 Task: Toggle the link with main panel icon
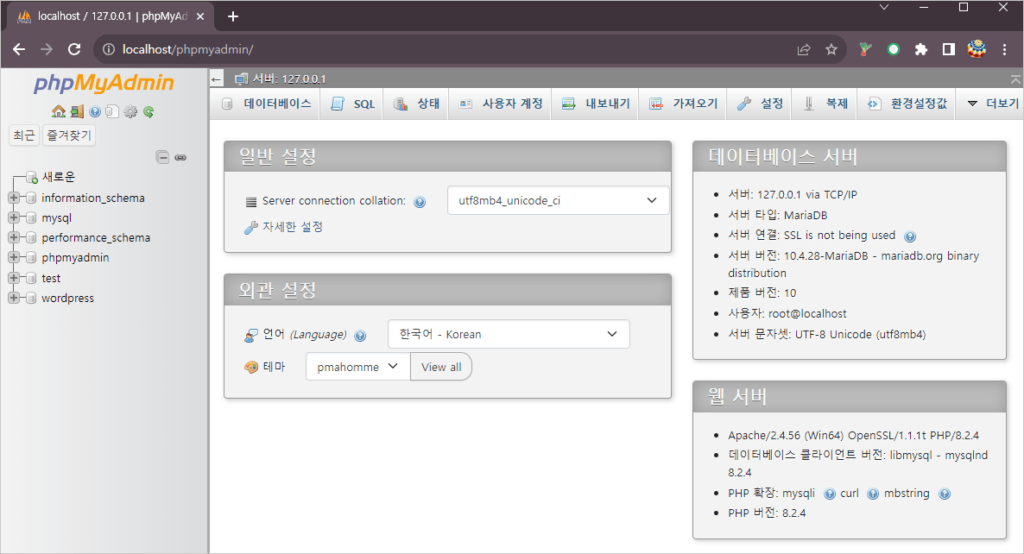point(180,157)
